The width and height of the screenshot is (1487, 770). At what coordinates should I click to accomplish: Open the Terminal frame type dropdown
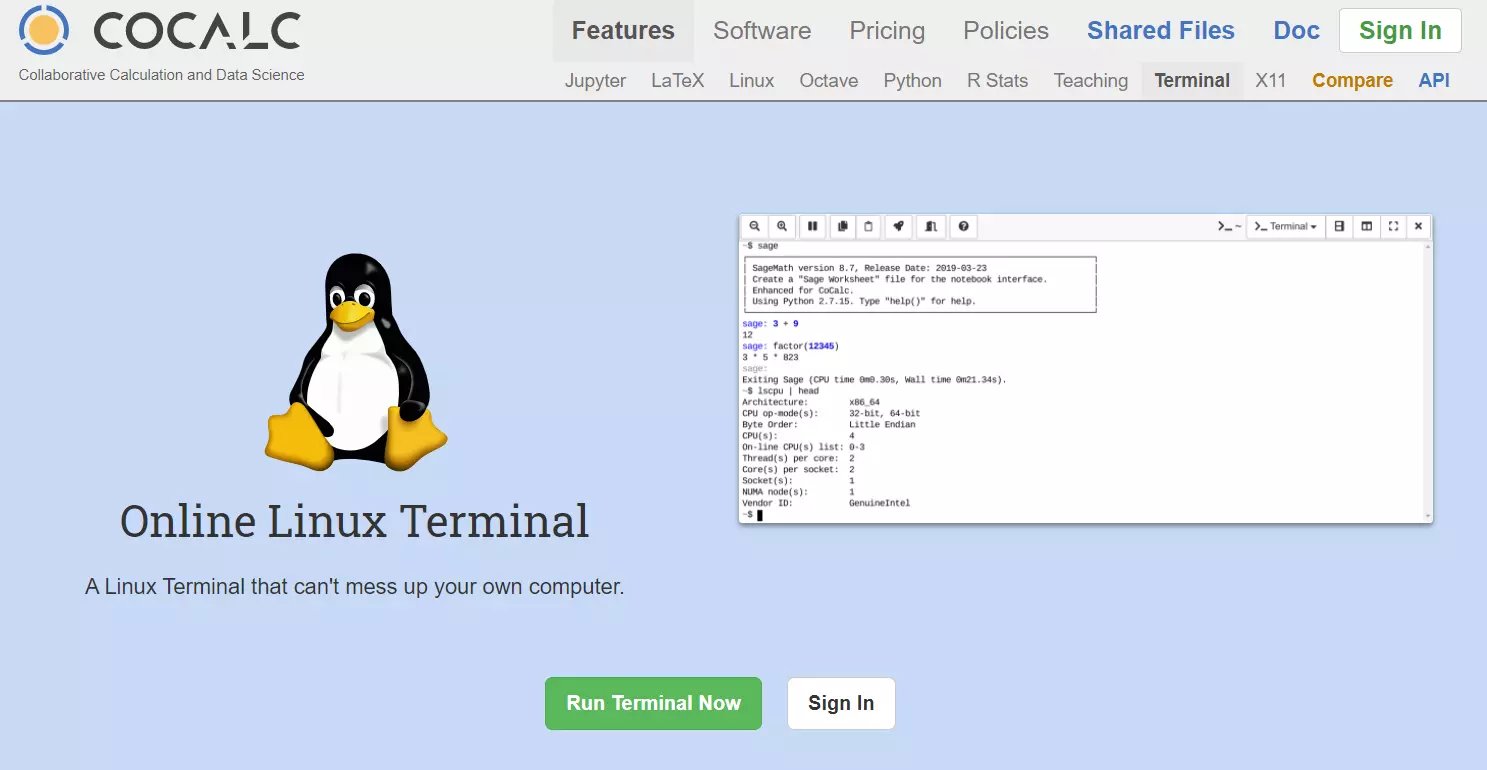[1286, 227]
